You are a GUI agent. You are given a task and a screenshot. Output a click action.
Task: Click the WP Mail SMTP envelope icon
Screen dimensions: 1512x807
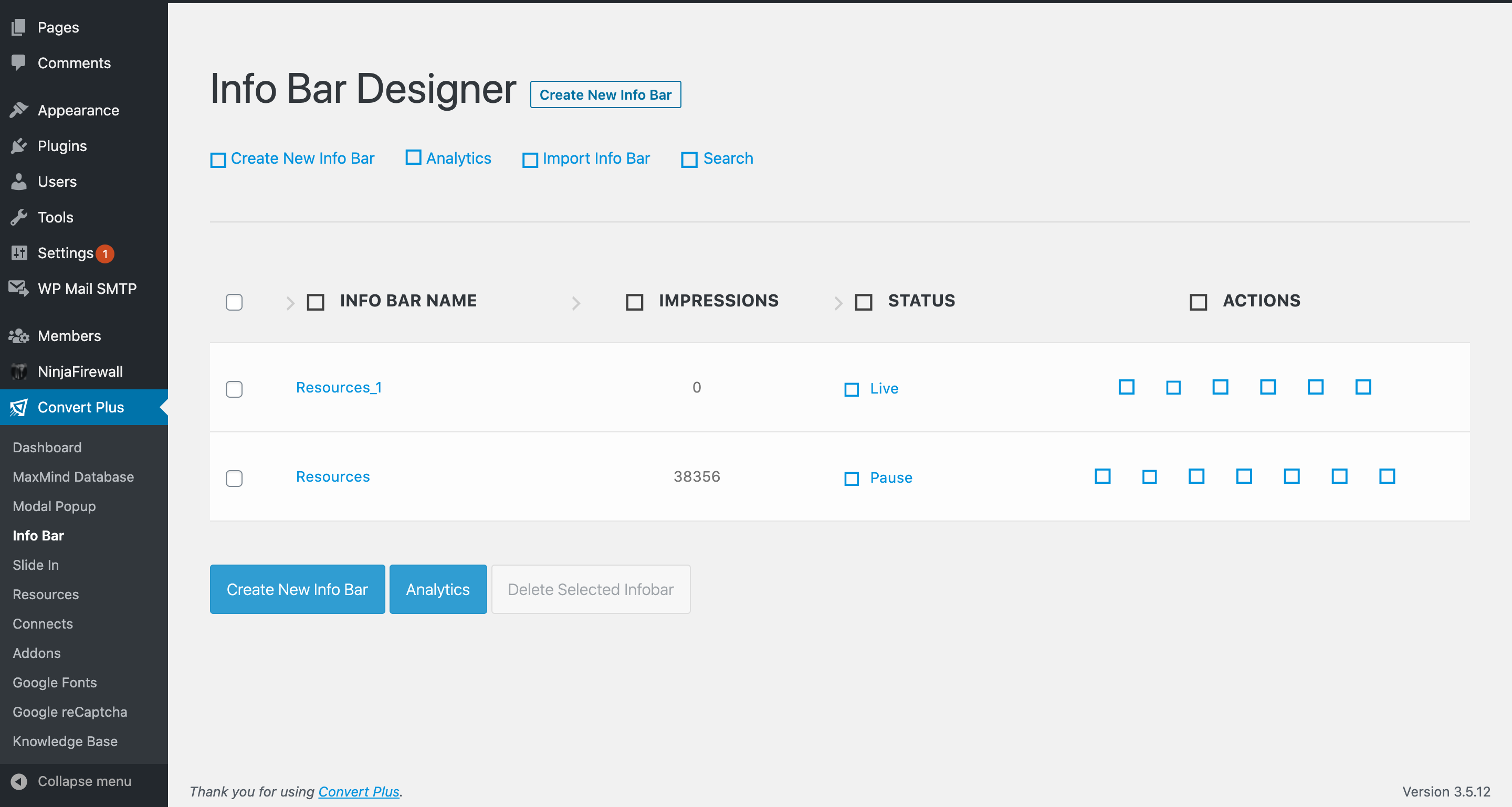19,289
